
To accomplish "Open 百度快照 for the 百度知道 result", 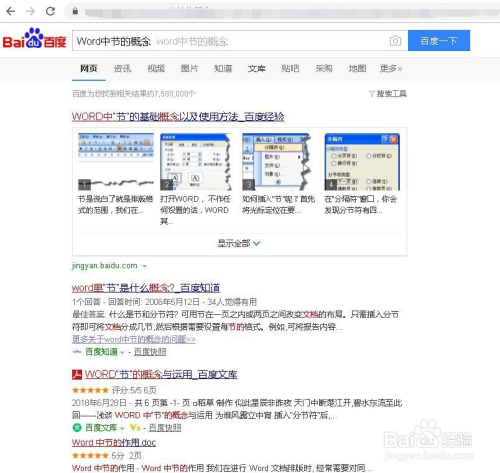I will [150, 352].
